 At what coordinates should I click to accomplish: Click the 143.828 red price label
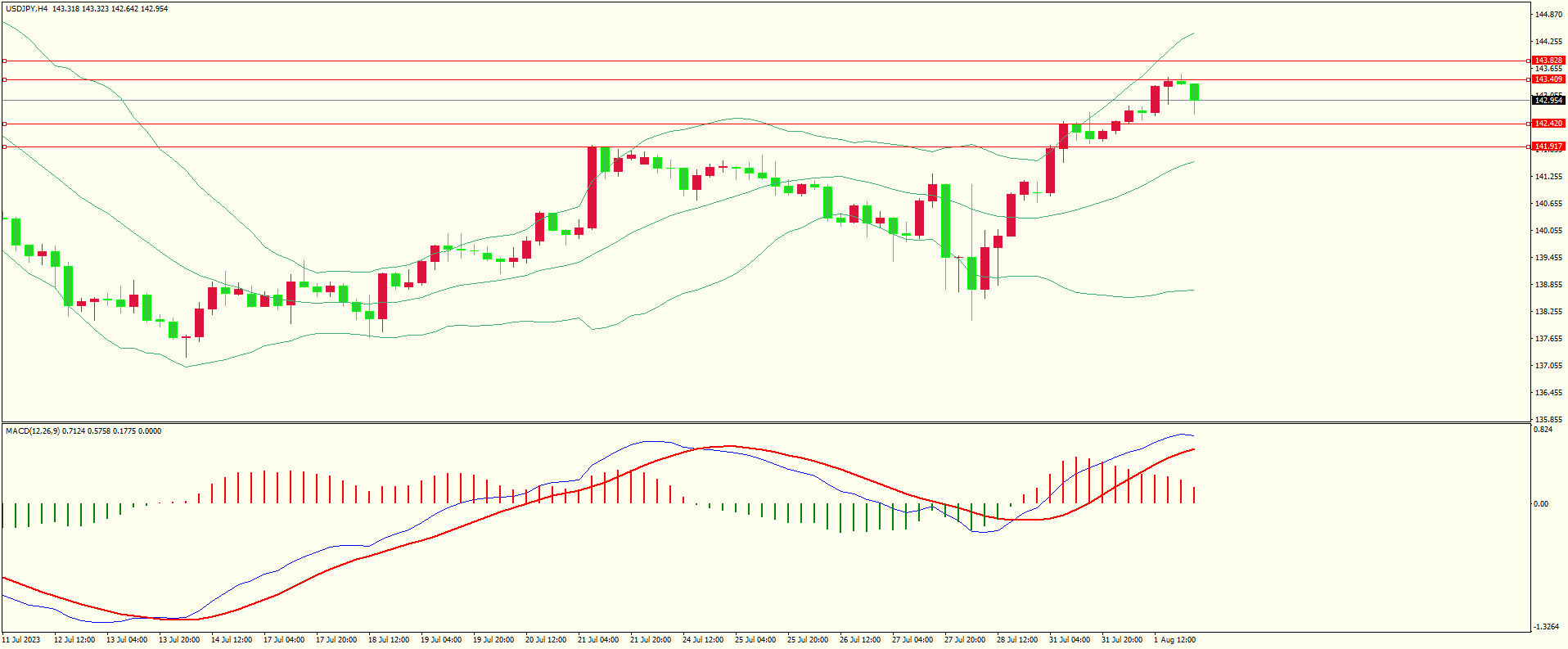pyautogui.click(x=1548, y=61)
